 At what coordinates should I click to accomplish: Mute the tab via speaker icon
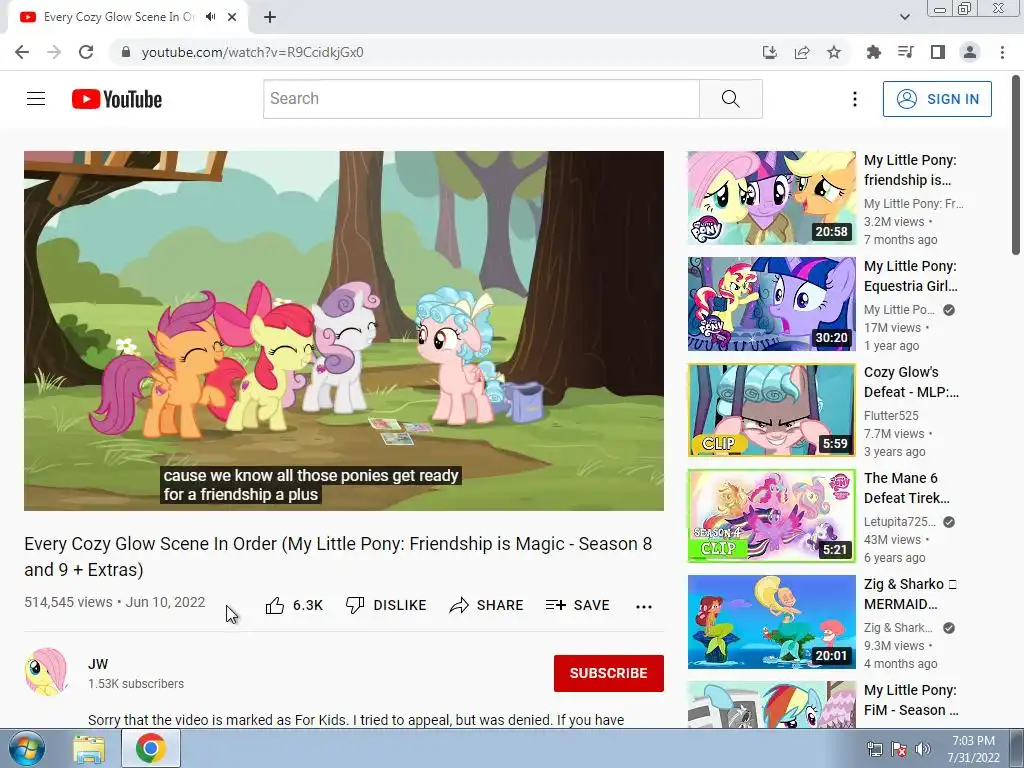click(x=210, y=17)
